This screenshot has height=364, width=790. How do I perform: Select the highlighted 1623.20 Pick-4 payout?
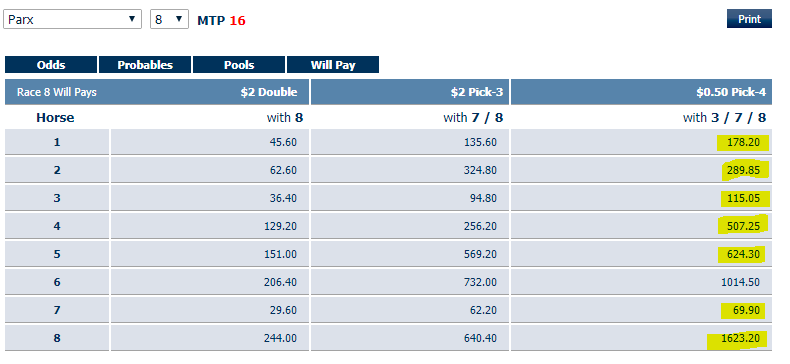[x=738, y=339]
